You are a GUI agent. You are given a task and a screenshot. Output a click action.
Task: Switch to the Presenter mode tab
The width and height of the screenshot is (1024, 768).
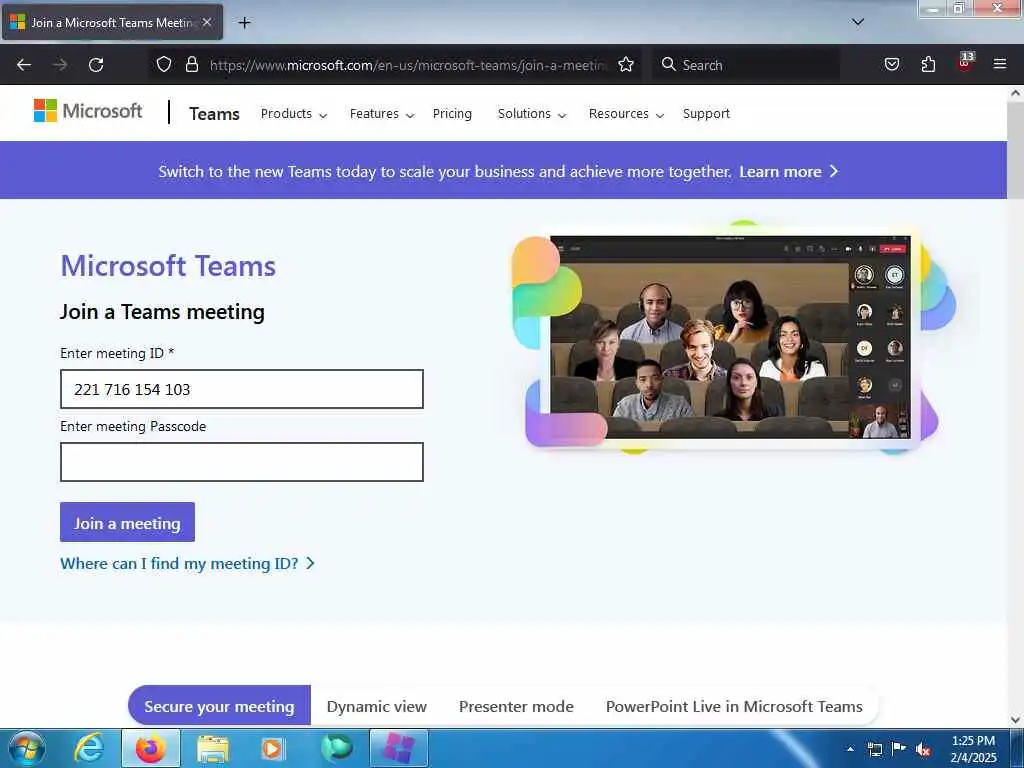[x=516, y=707]
